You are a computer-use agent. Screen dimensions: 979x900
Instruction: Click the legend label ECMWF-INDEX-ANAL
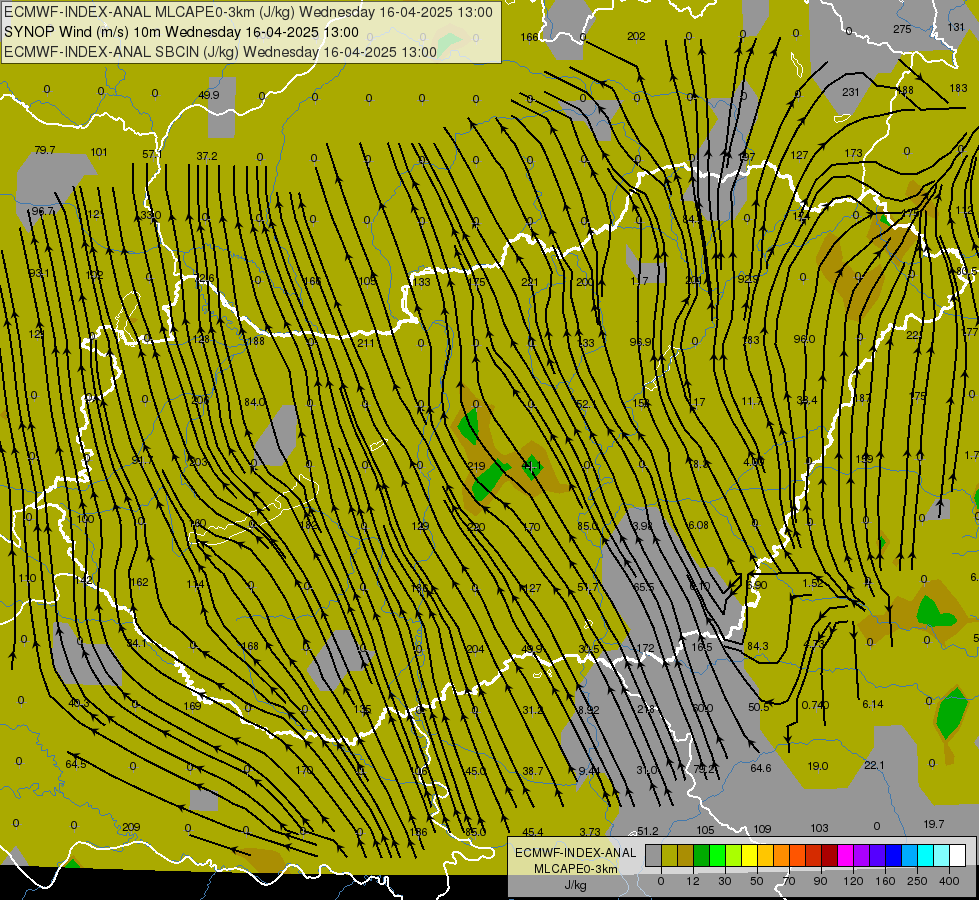(576, 853)
